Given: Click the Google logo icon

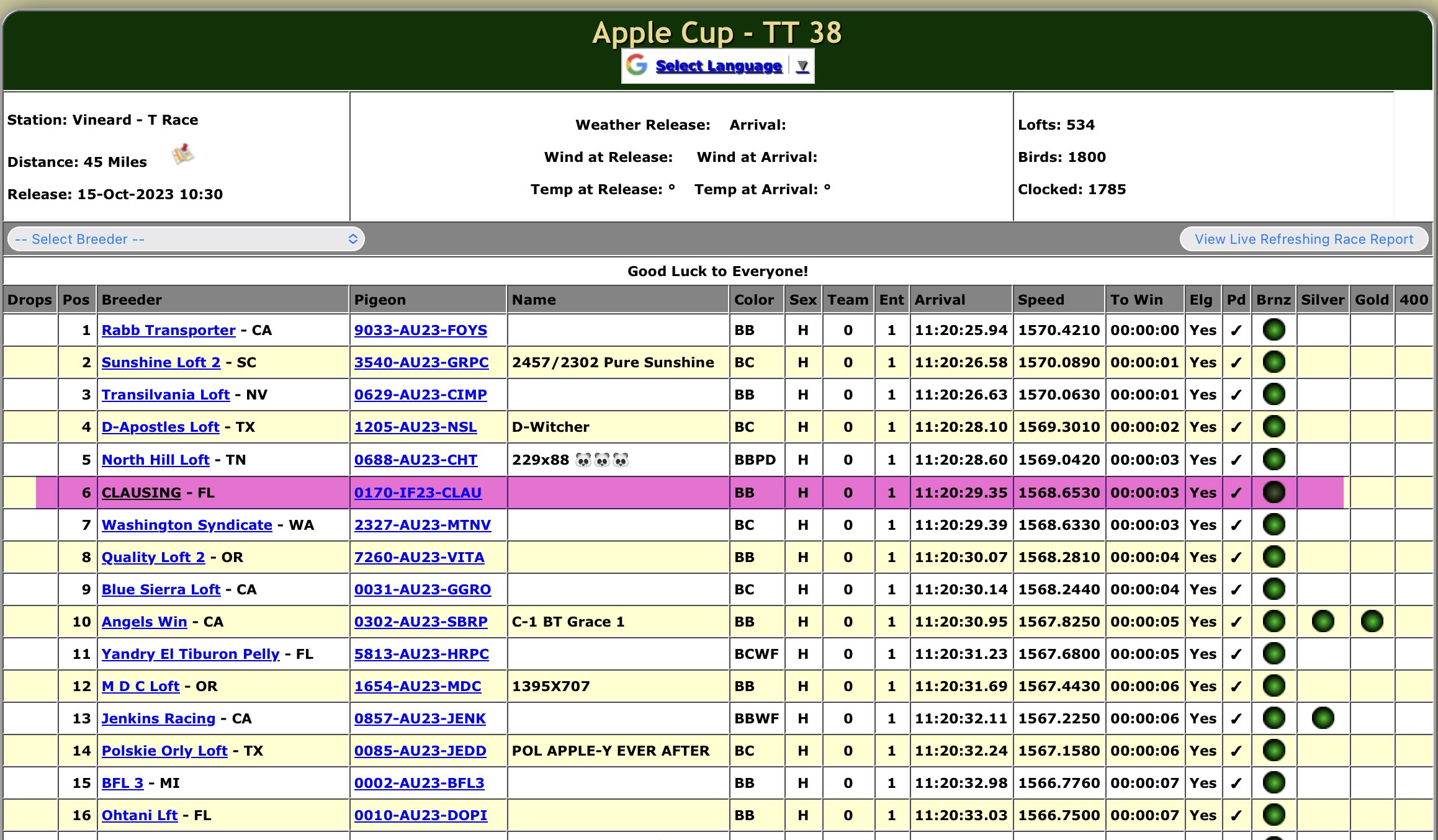Looking at the screenshot, I should point(637,65).
